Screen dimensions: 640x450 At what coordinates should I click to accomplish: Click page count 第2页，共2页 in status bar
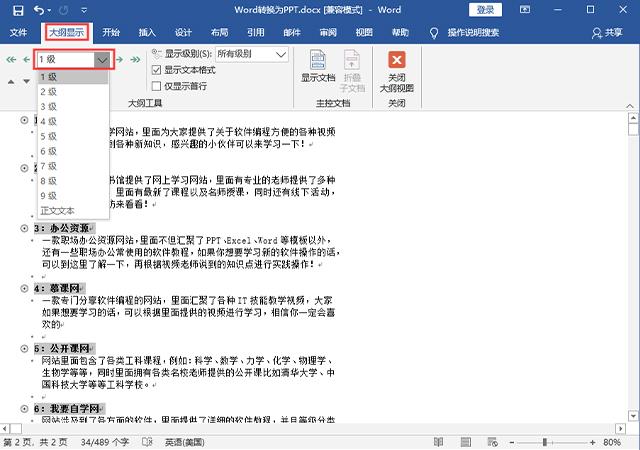point(35,442)
